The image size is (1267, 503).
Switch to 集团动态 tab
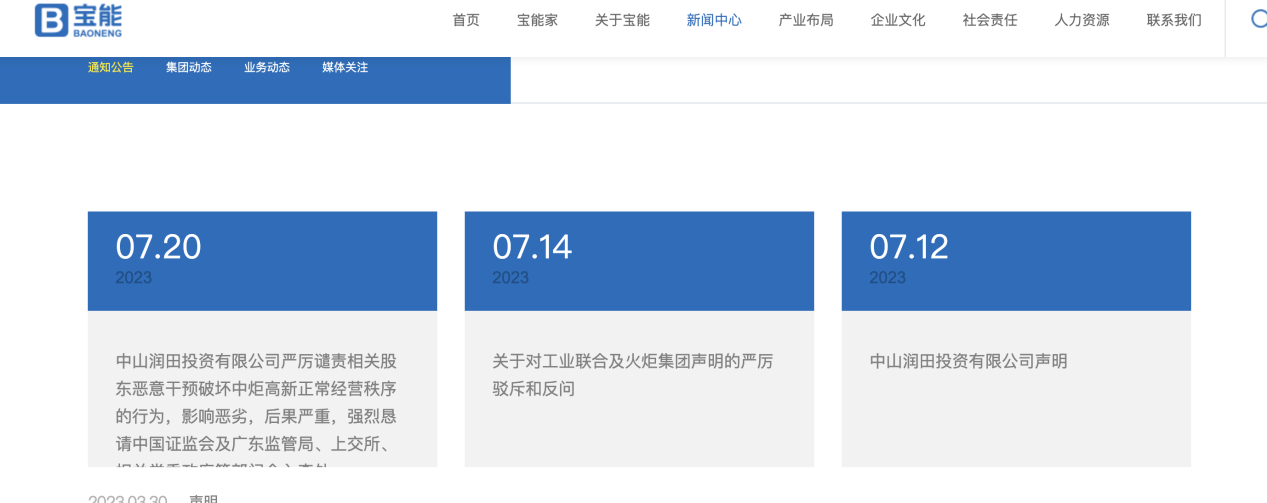[189, 68]
